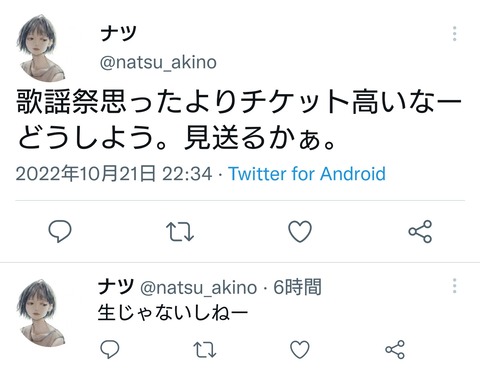Open the more options menu on main tweet
The image size is (480, 375).
click(x=454, y=34)
